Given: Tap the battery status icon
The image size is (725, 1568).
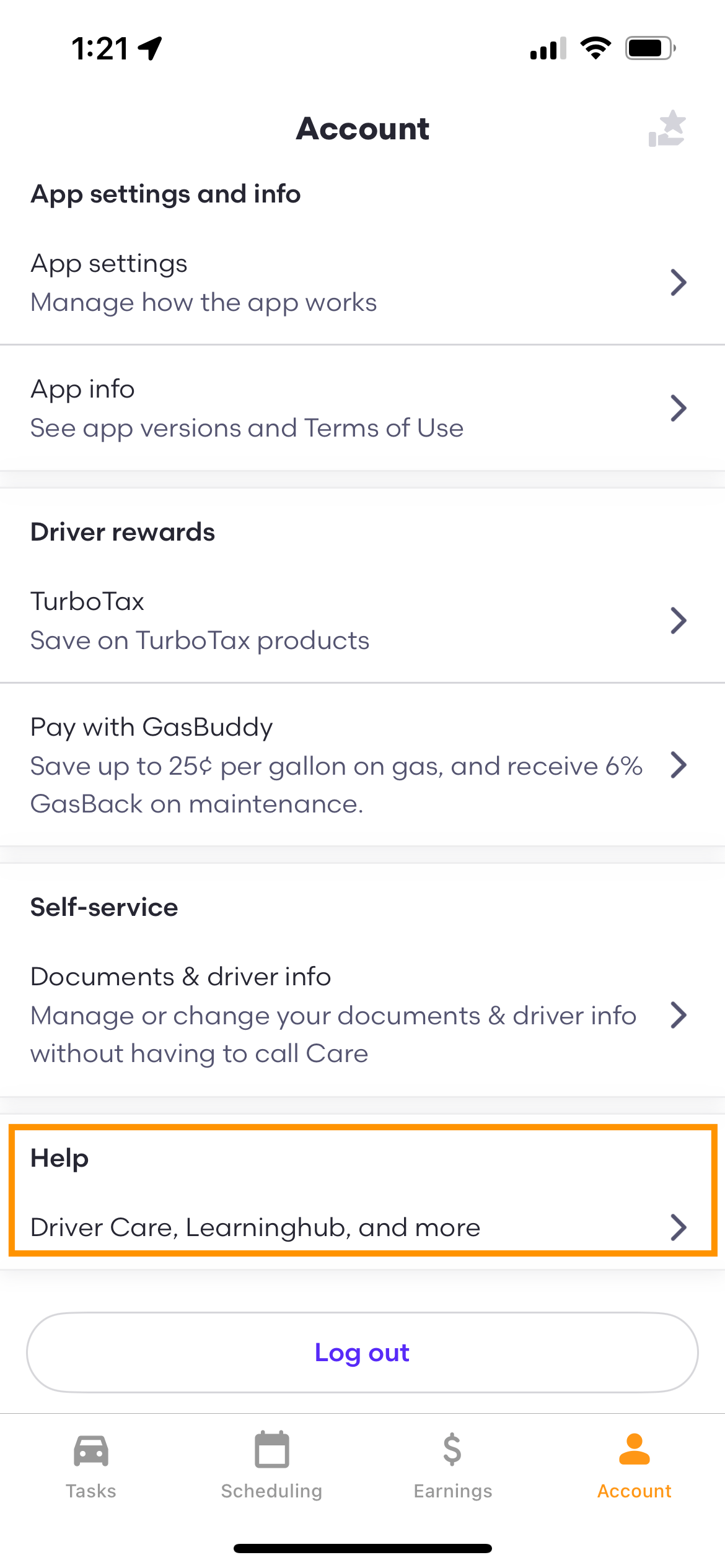Looking at the screenshot, I should coord(651,48).
